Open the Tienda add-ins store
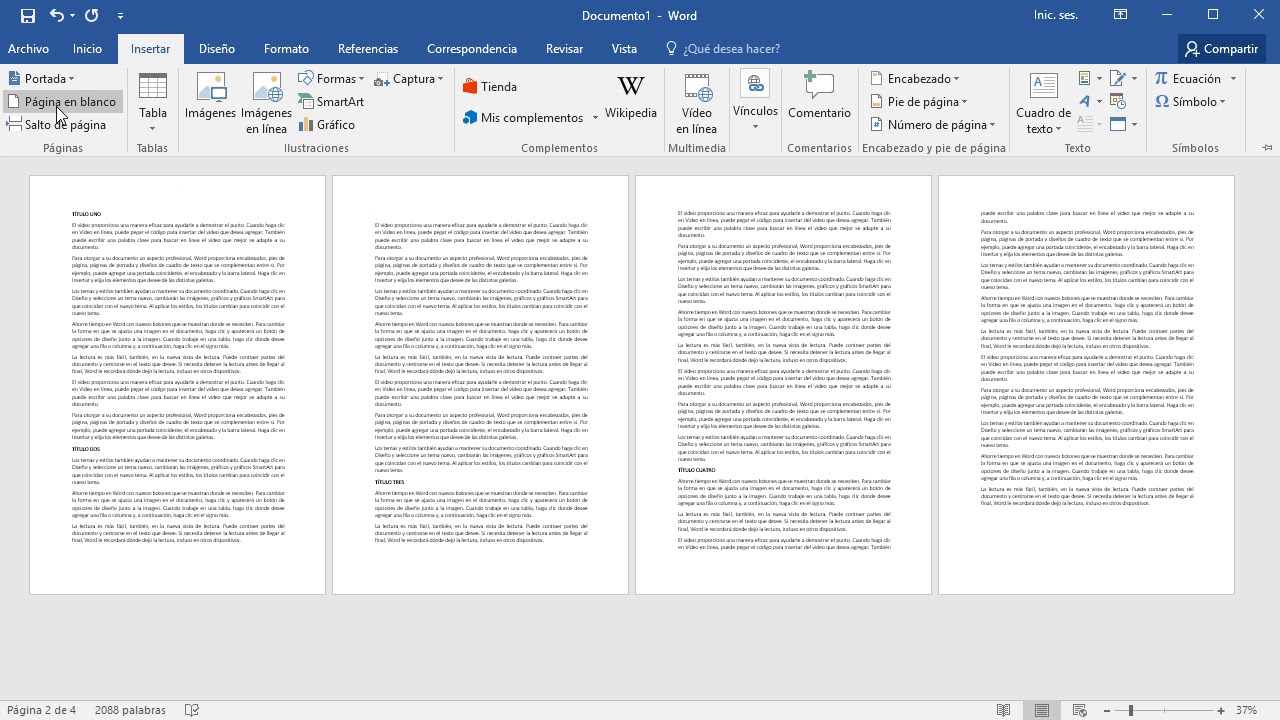1280x720 pixels. [490, 87]
